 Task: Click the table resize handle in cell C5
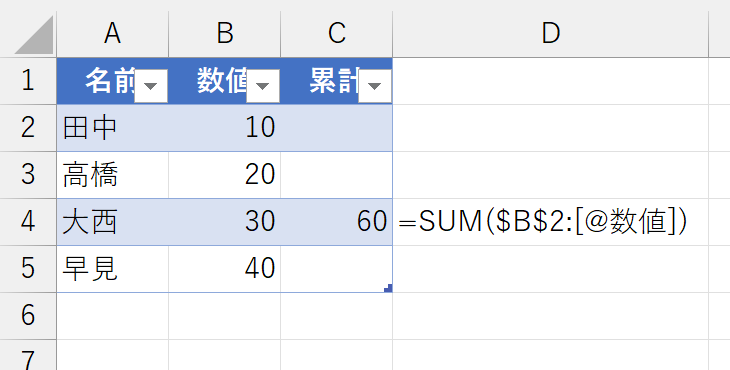tap(388, 289)
